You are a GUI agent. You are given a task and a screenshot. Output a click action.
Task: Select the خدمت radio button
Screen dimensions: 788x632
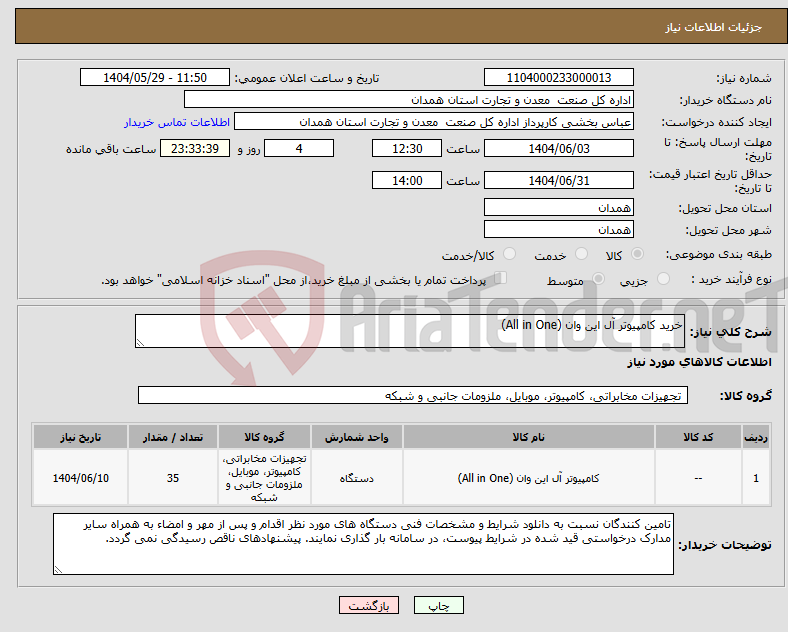[x=581, y=254]
